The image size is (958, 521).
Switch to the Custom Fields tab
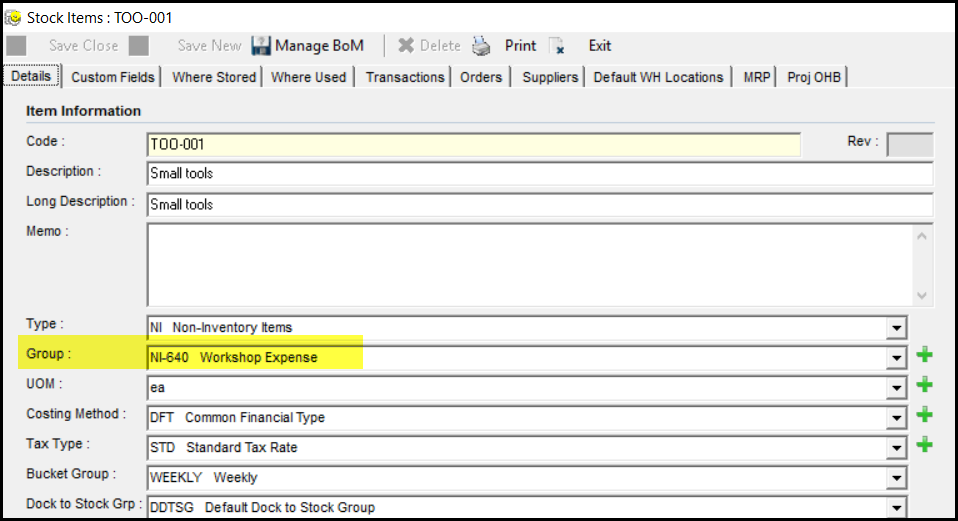(x=113, y=77)
